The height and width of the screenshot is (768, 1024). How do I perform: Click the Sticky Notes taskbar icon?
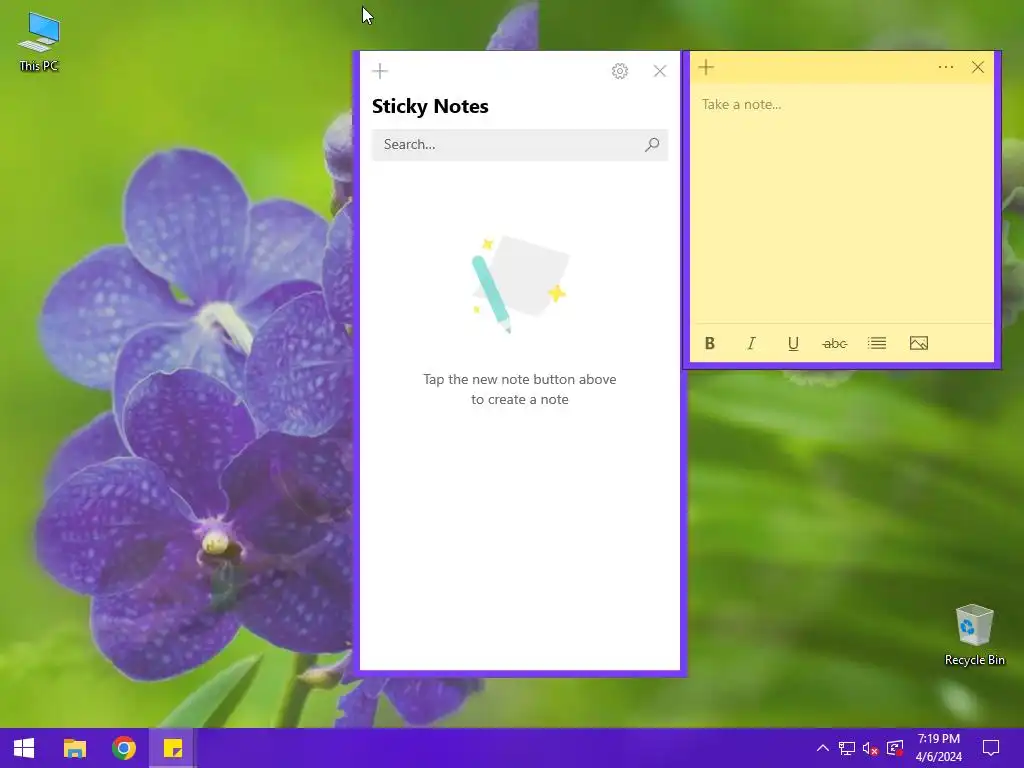(173, 748)
